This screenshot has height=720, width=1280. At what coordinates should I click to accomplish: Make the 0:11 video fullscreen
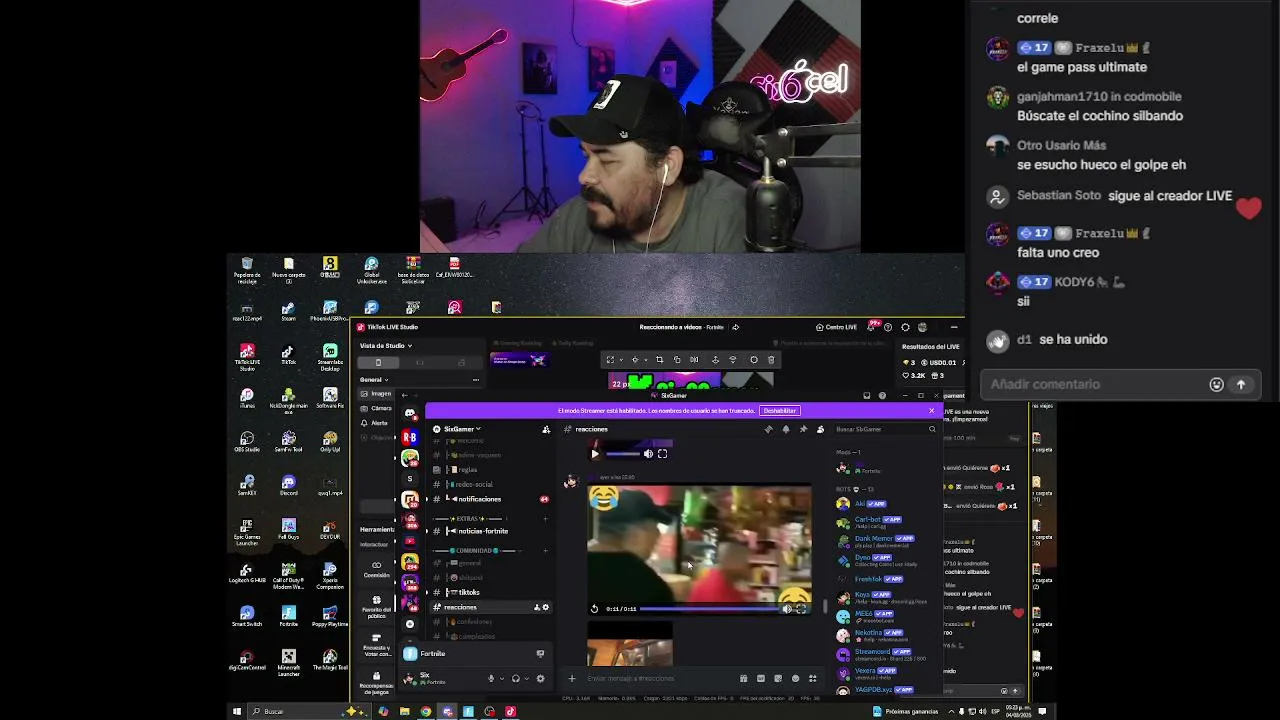800,609
